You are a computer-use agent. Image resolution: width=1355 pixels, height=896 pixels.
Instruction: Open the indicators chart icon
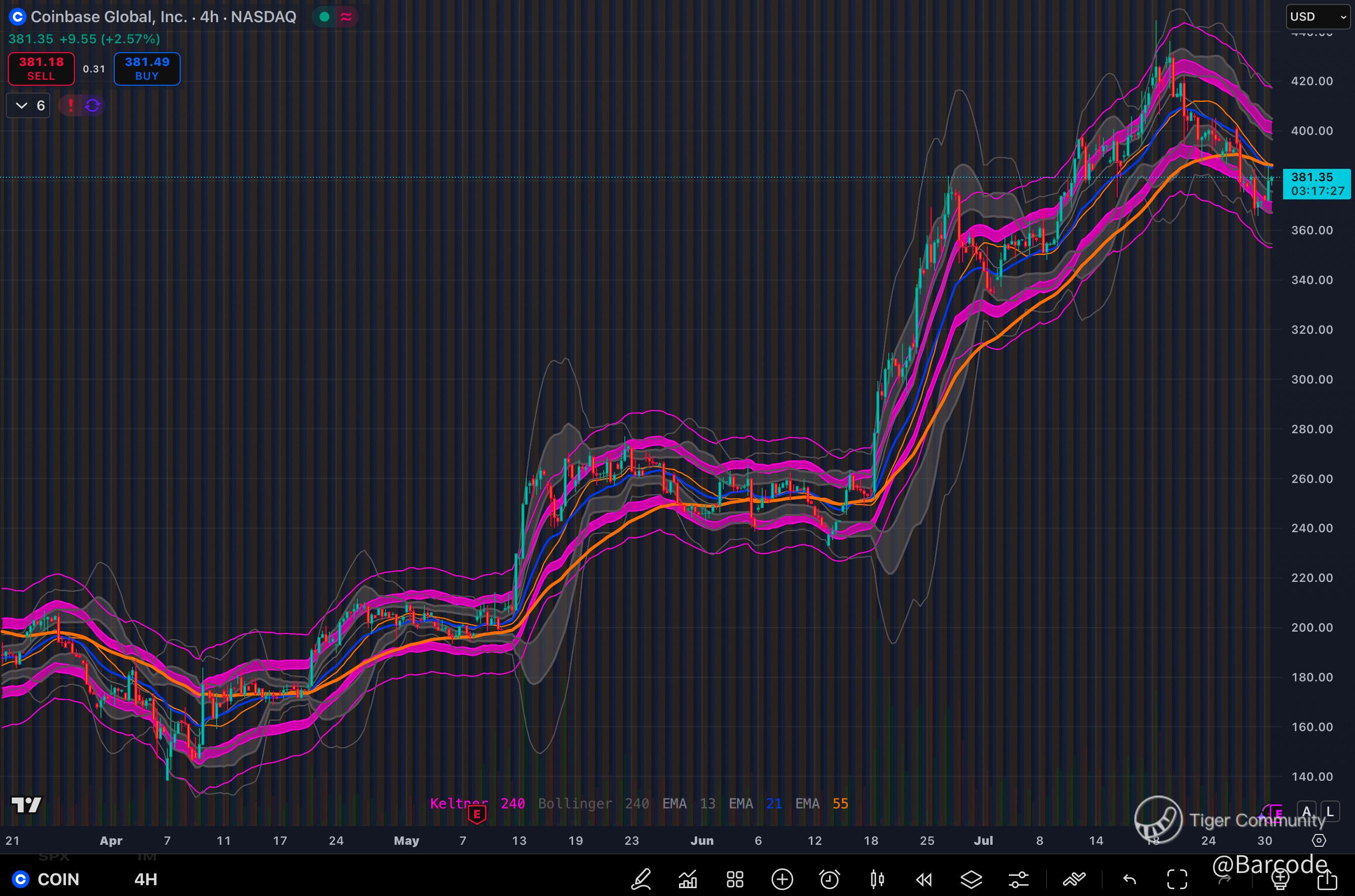[x=687, y=879]
